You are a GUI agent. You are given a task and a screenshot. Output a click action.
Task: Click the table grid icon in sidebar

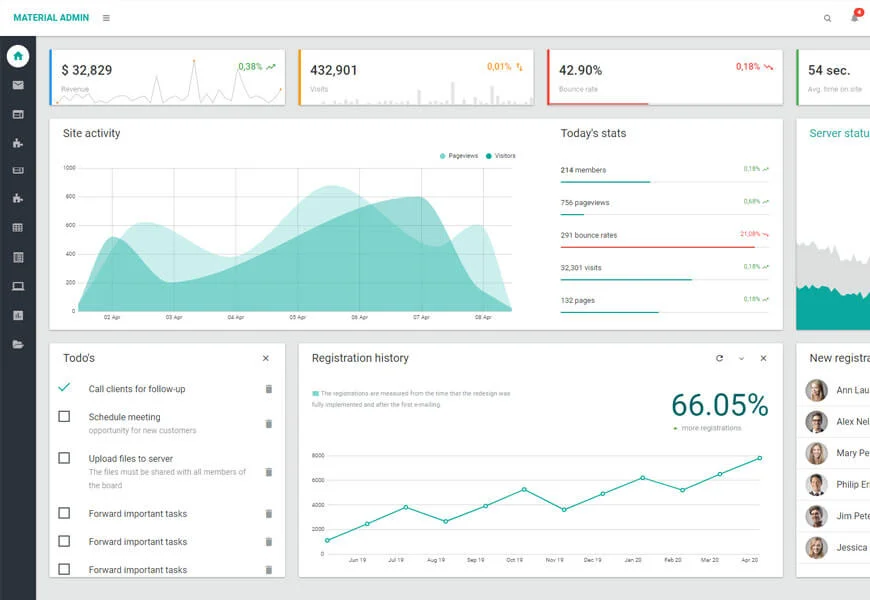coord(18,228)
